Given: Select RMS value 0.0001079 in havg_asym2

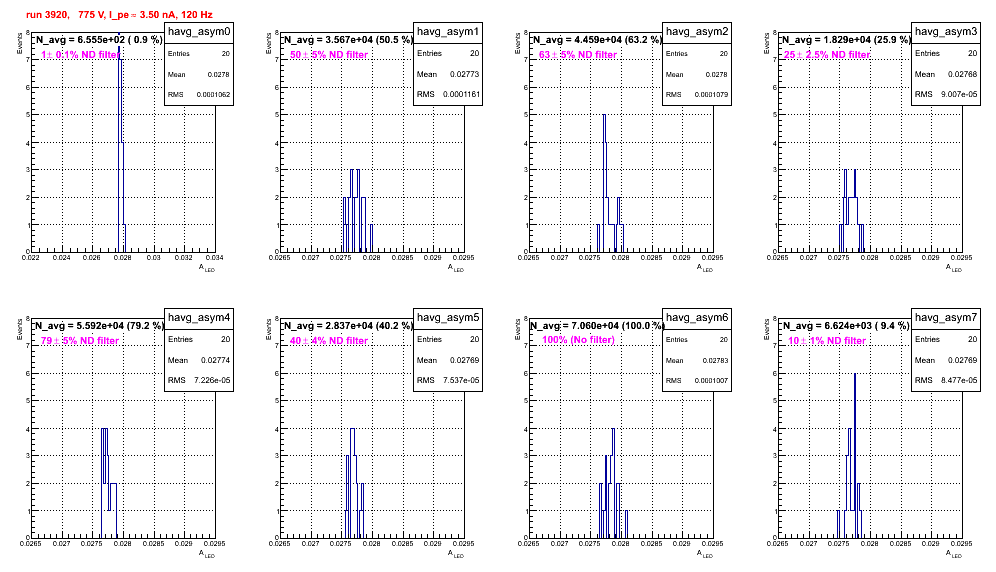Looking at the screenshot, I should (x=711, y=95).
